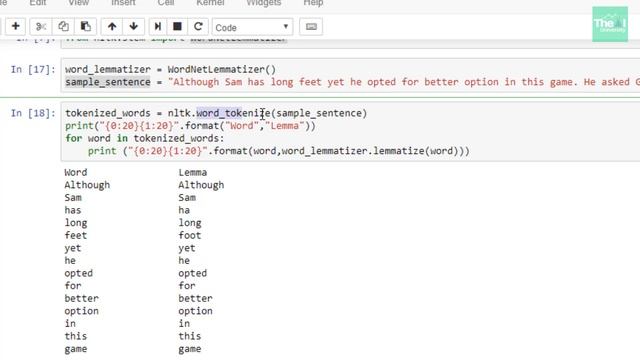Insert a cell below with plus icon
The width and height of the screenshot is (640, 360).
[x=16, y=27]
